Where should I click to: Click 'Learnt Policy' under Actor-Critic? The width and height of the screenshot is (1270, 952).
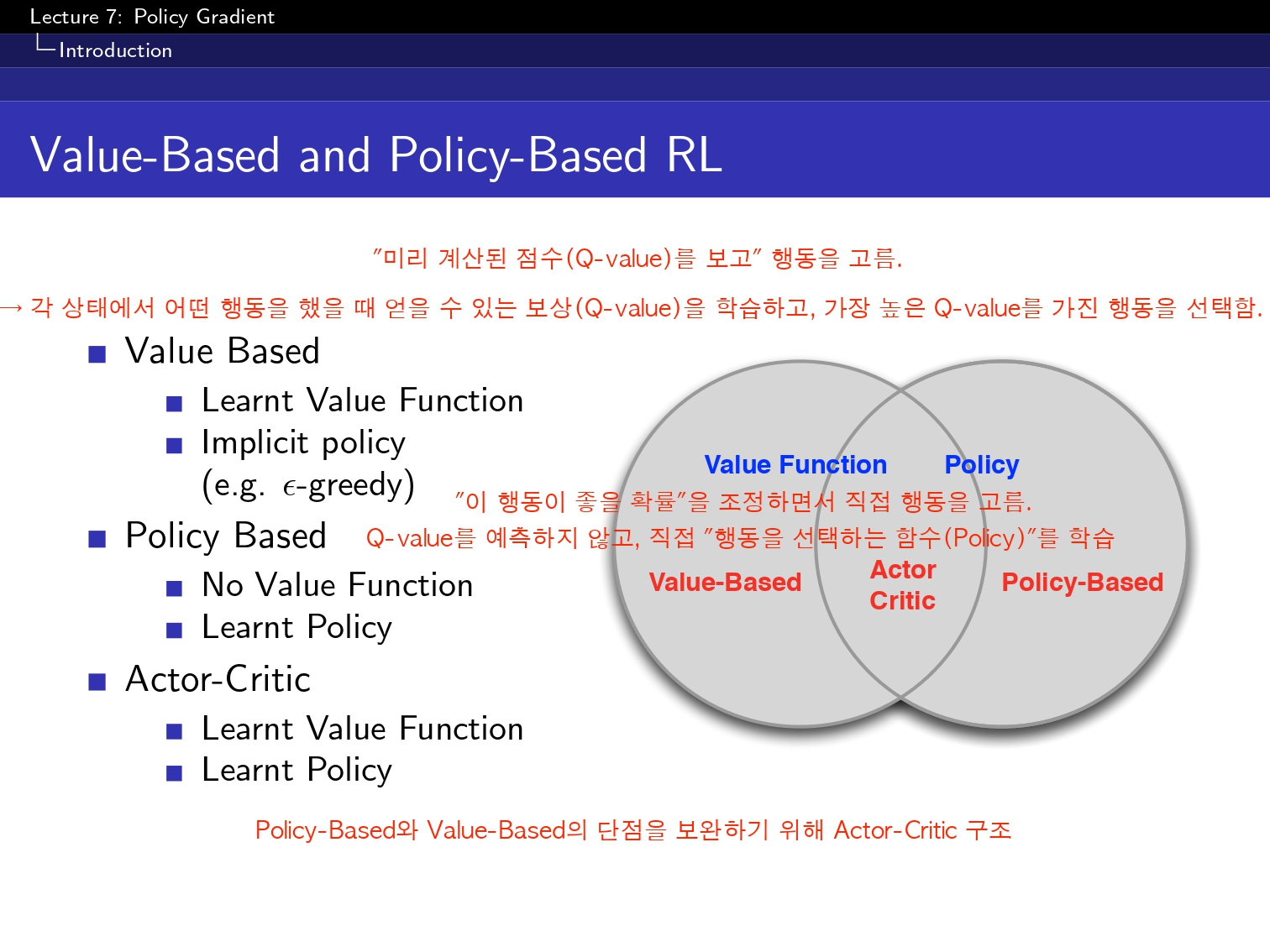point(297,771)
